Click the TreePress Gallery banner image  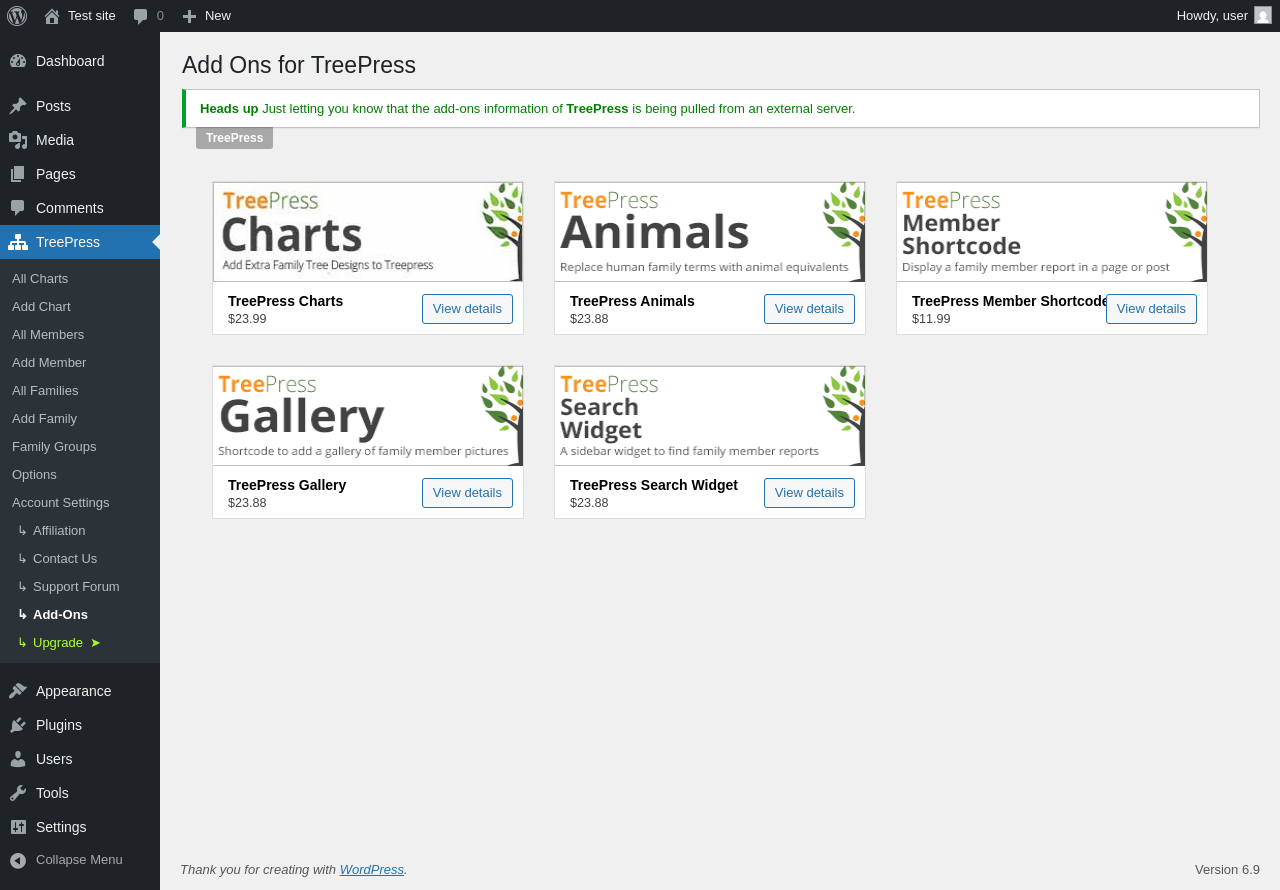[x=368, y=416]
